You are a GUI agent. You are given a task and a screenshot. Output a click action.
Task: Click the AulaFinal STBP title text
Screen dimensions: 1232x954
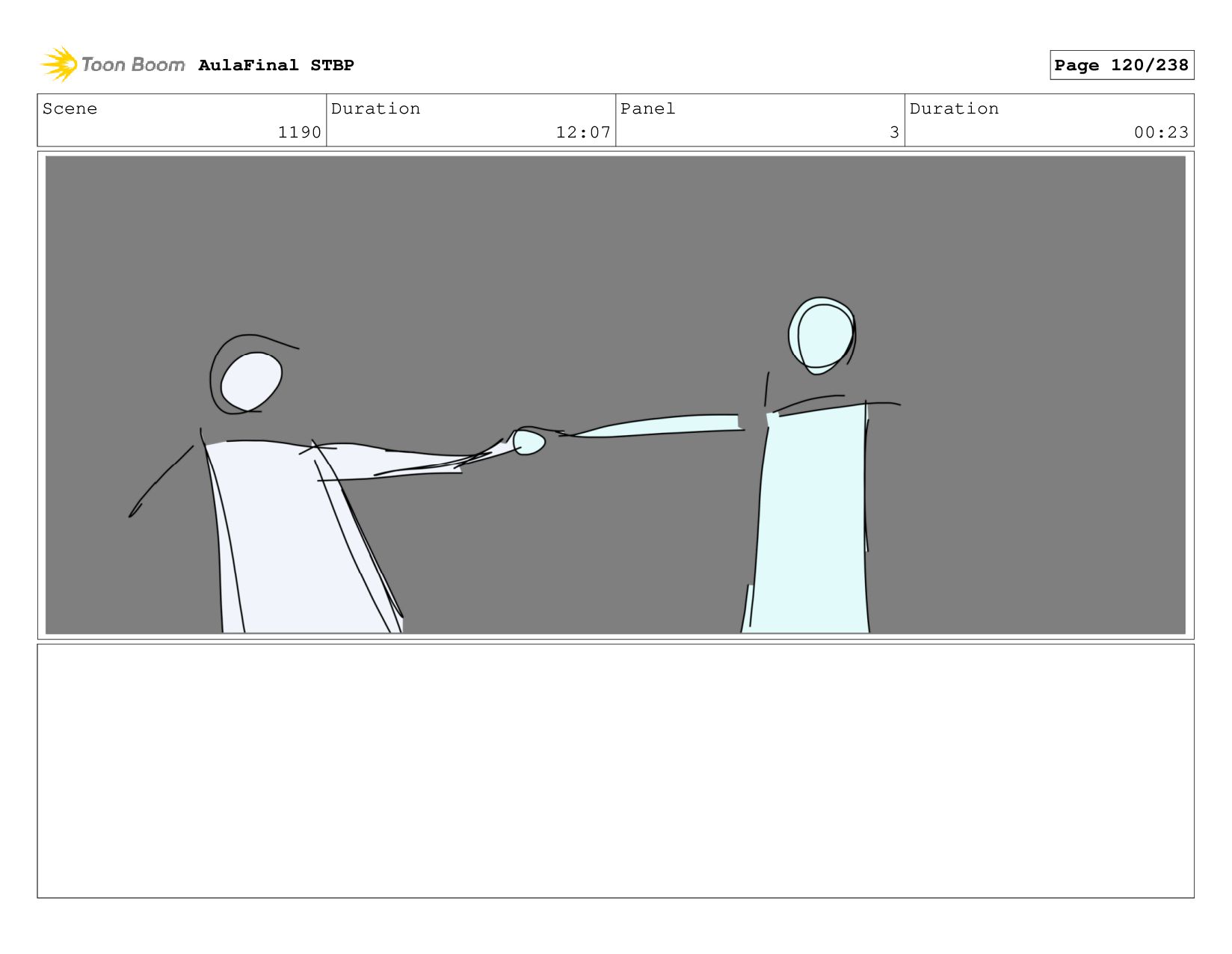[x=276, y=65]
